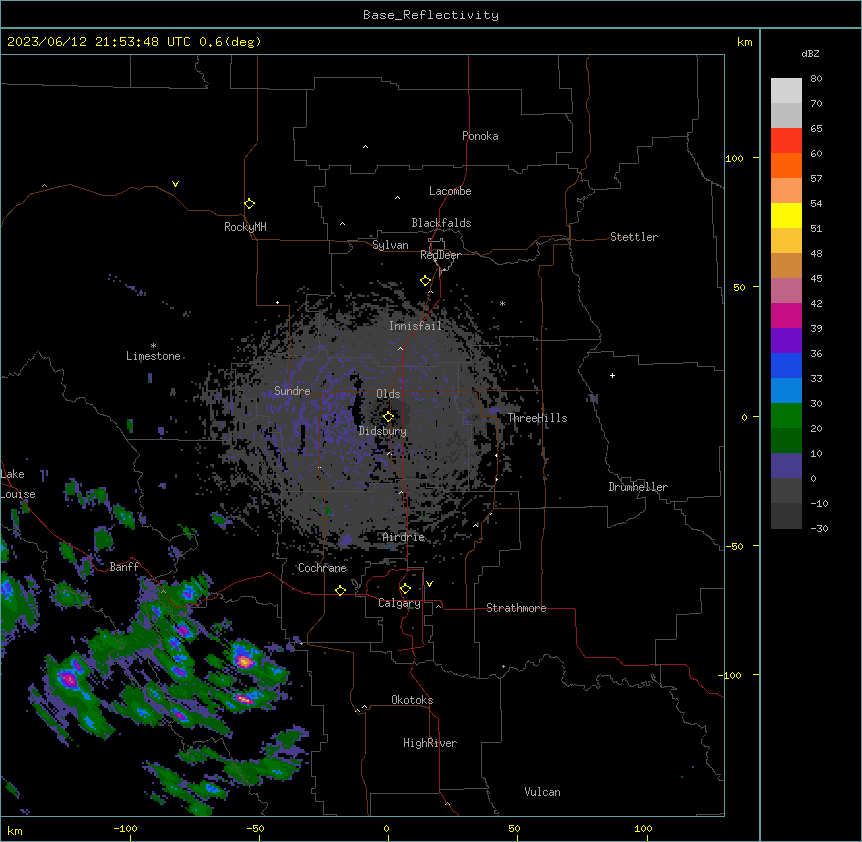Image resolution: width=862 pixels, height=842 pixels.
Task: Select the yellow diamond marker above Calgary label
Action: 405,589
